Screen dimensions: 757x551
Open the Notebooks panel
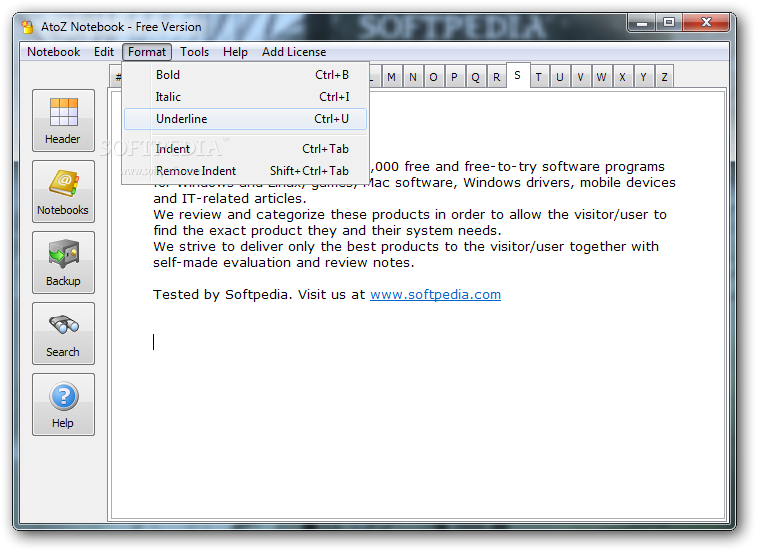[x=63, y=191]
